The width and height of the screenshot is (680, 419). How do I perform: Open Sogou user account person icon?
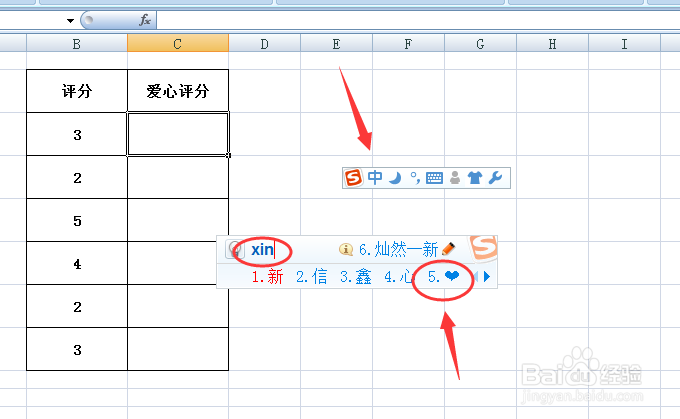[455, 177]
